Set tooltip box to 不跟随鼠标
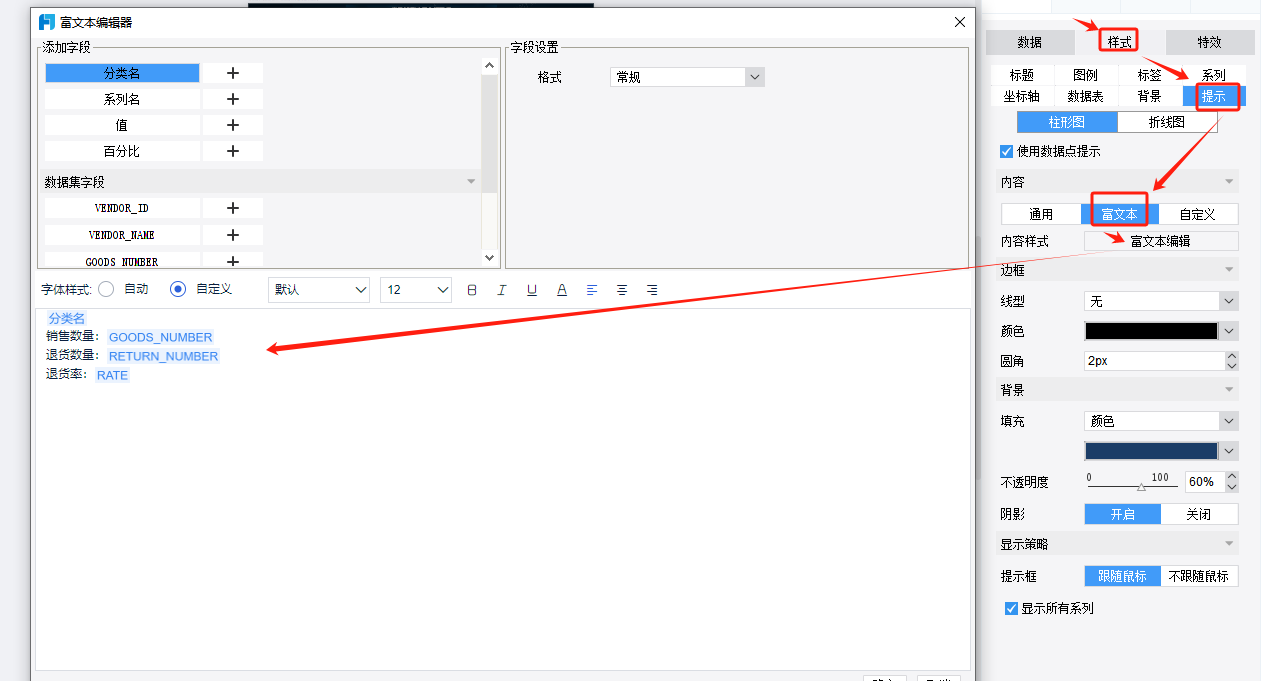This screenshot has height=681, width=1261. (1199, 576)
